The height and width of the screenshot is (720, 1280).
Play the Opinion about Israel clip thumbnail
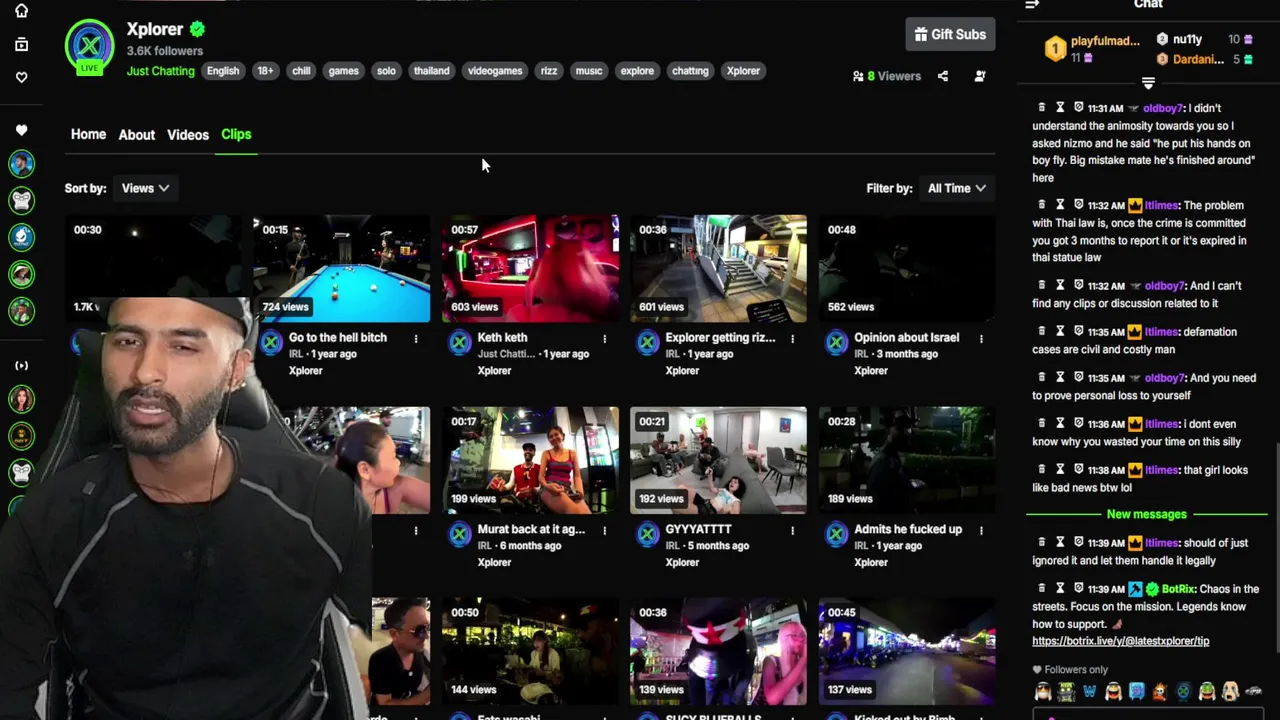click(907, 268)
